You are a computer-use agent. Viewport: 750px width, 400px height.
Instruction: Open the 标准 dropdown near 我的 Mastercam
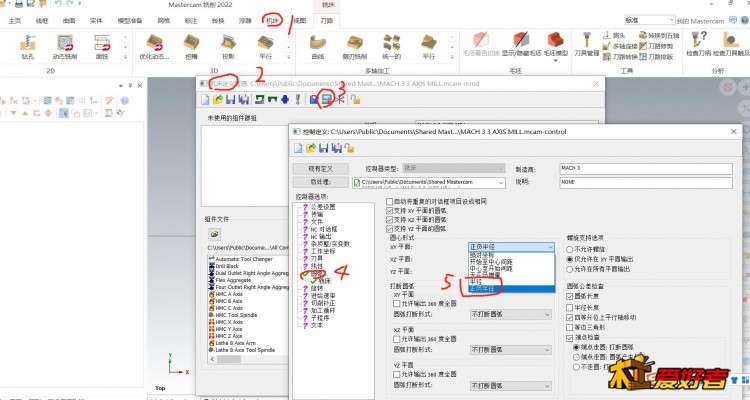650,20
